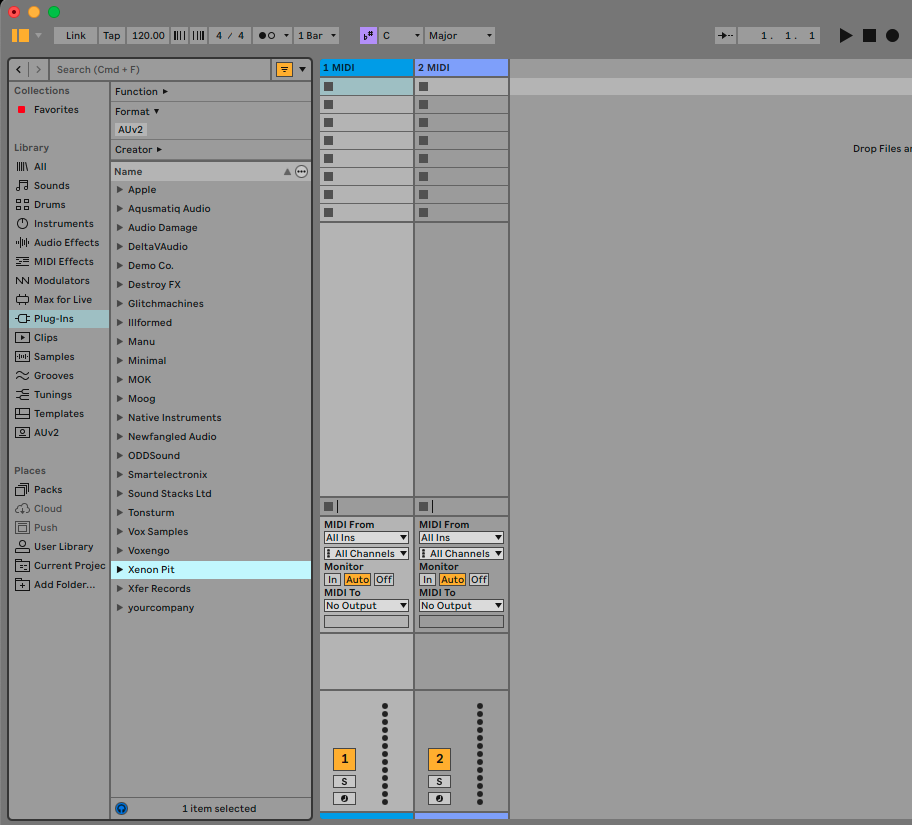Open the root note C dropdown
Image resolution: width=912 pixels, height=825 pixels.
(401, 35)
